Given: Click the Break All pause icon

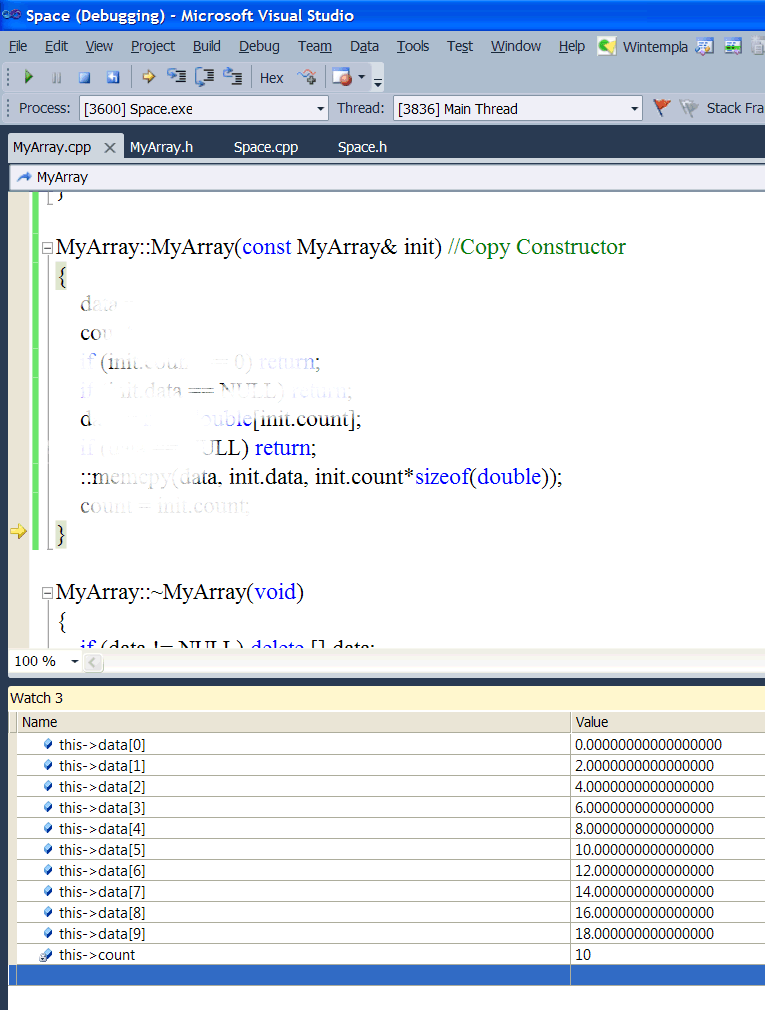Looking at the screenshot, I should tap(56, 78).
